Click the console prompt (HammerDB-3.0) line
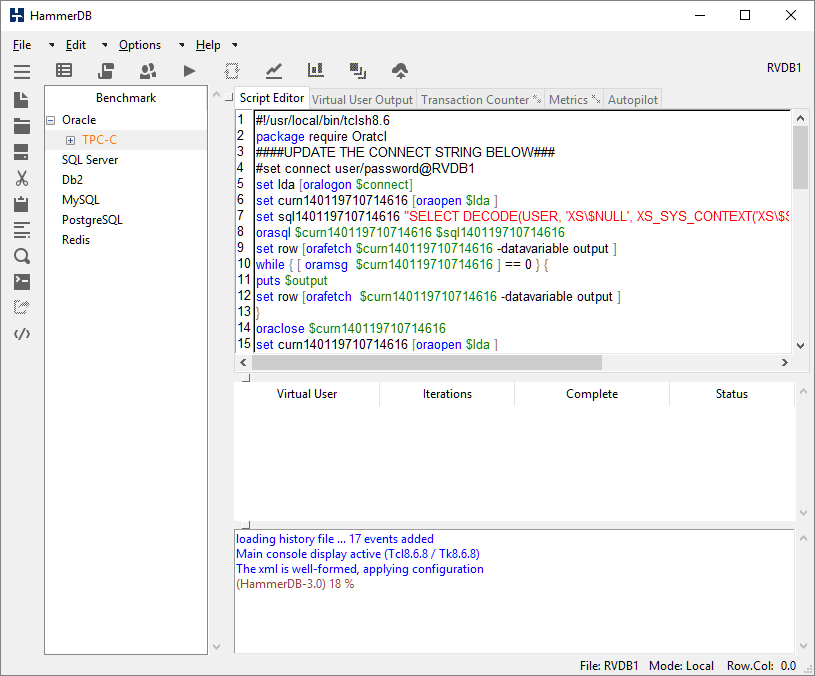Image resolution: width=815 pixels, height=676 pixels. [x=295, y=584]
